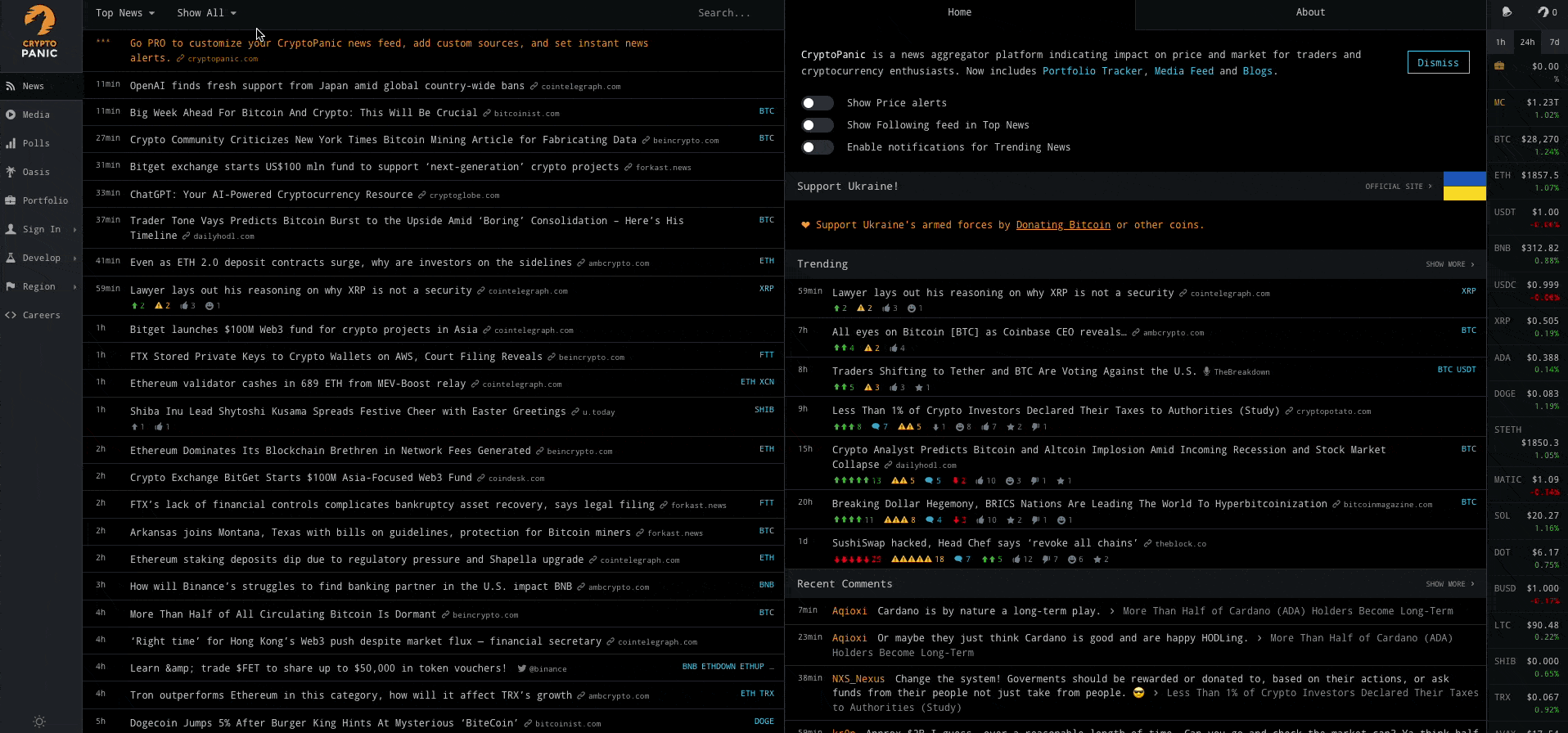This screenshot has height=733, width=1568.
Task: Click the Ukraine flag image
Action: click(x=1464, y=186)
